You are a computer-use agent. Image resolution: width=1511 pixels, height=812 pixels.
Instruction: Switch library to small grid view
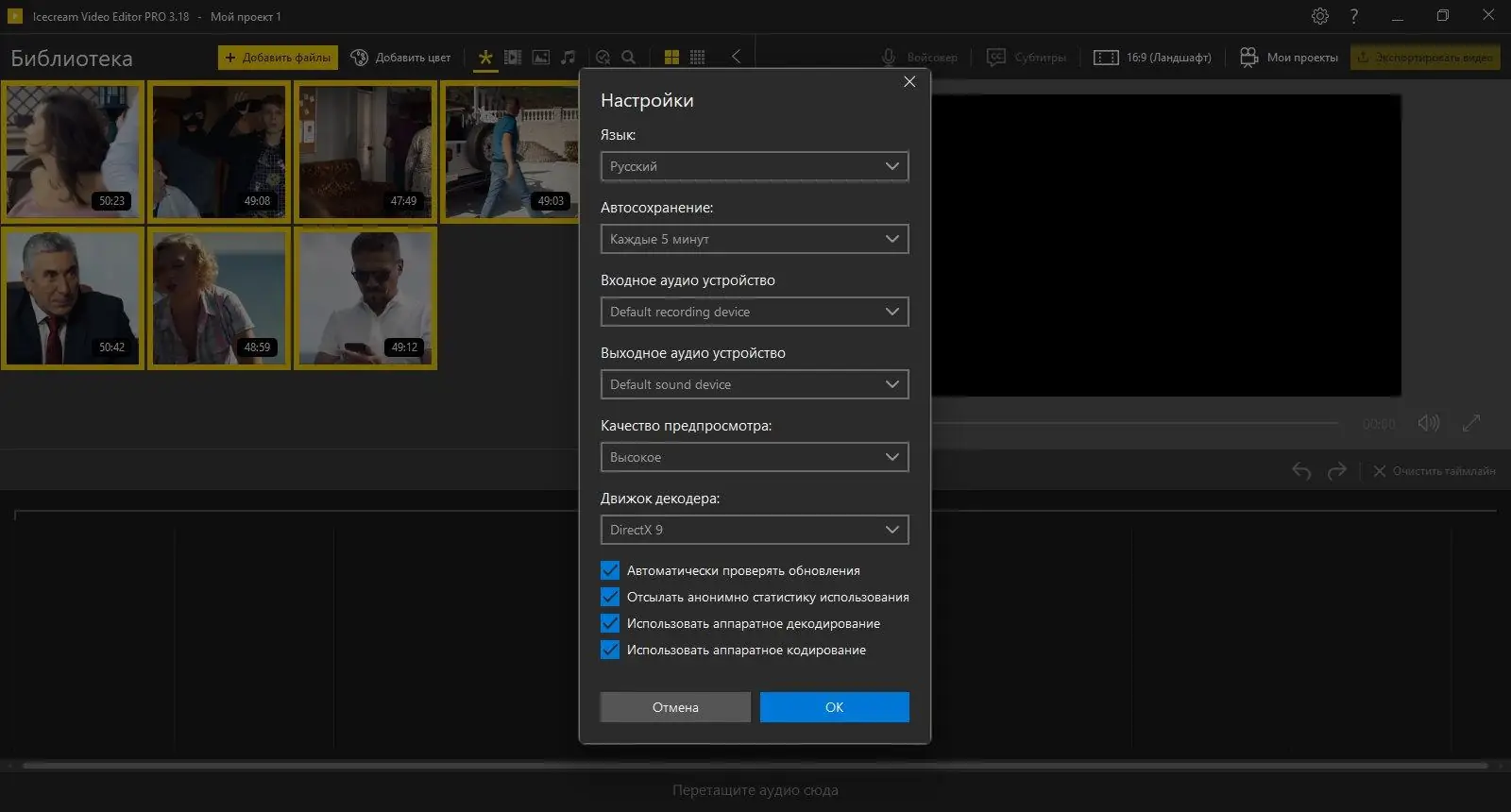(698, 58)
